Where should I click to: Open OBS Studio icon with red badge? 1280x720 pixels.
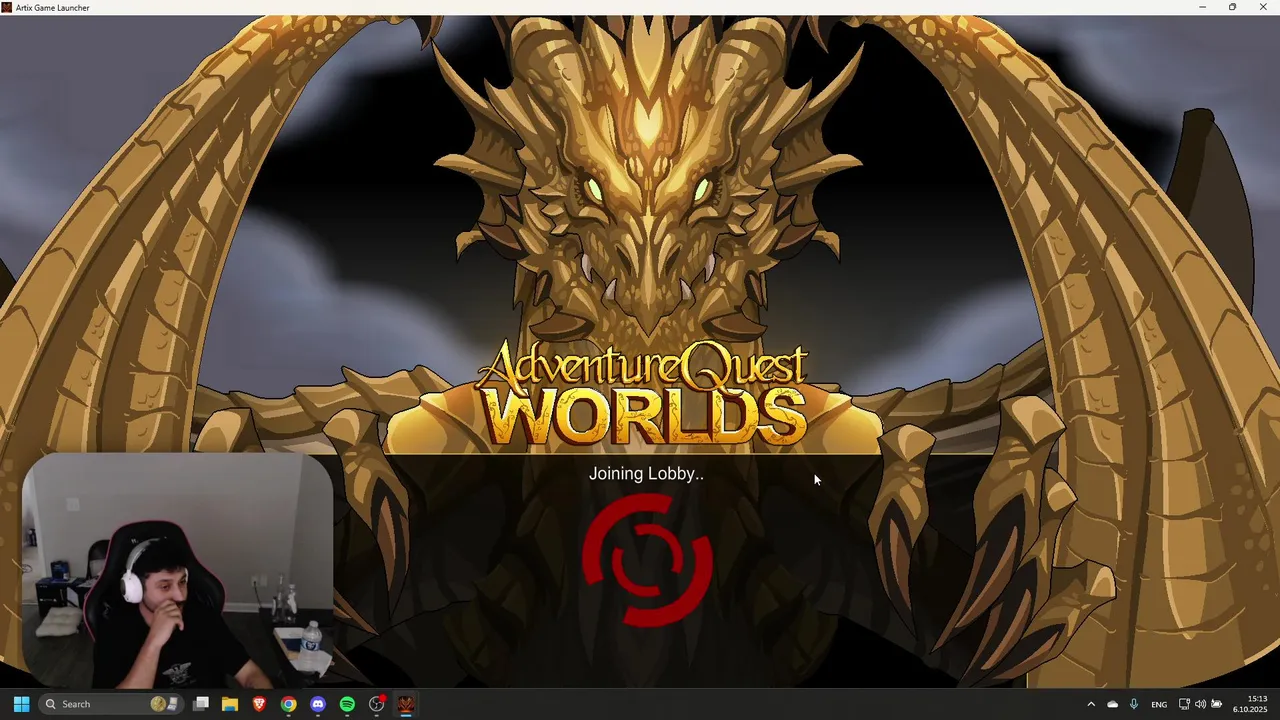[x=377, y=704]
